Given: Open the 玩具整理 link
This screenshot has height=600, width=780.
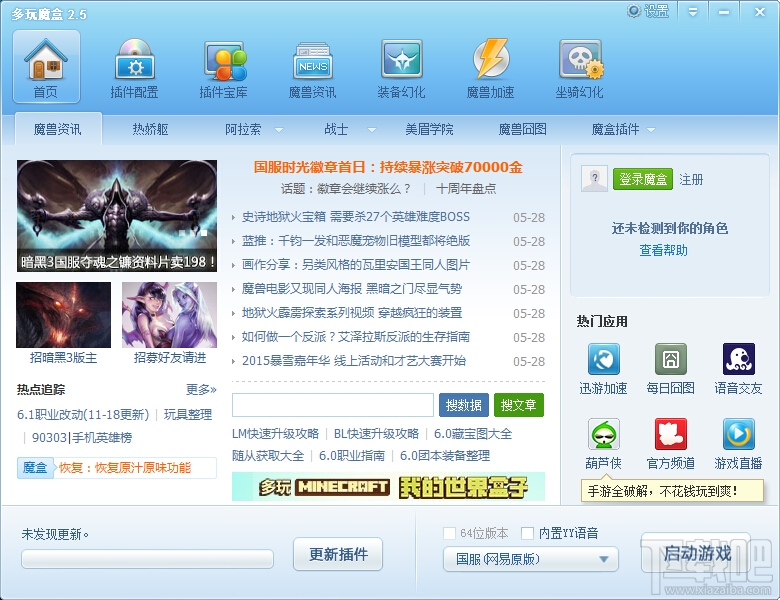Looking at the screenshot, I should [188, 414].
